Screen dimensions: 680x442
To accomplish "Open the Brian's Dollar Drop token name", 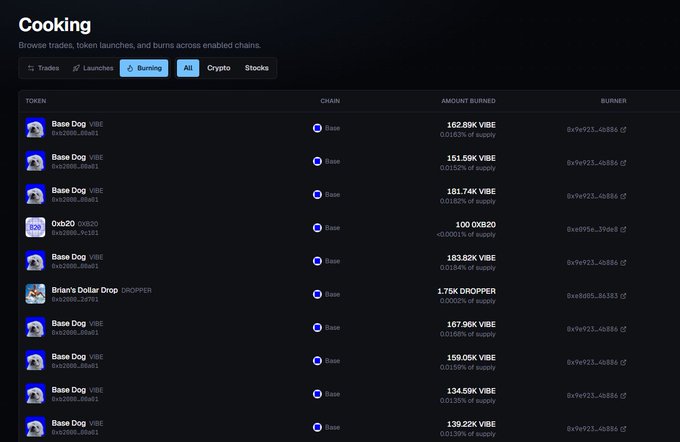I will pos(85,290).
